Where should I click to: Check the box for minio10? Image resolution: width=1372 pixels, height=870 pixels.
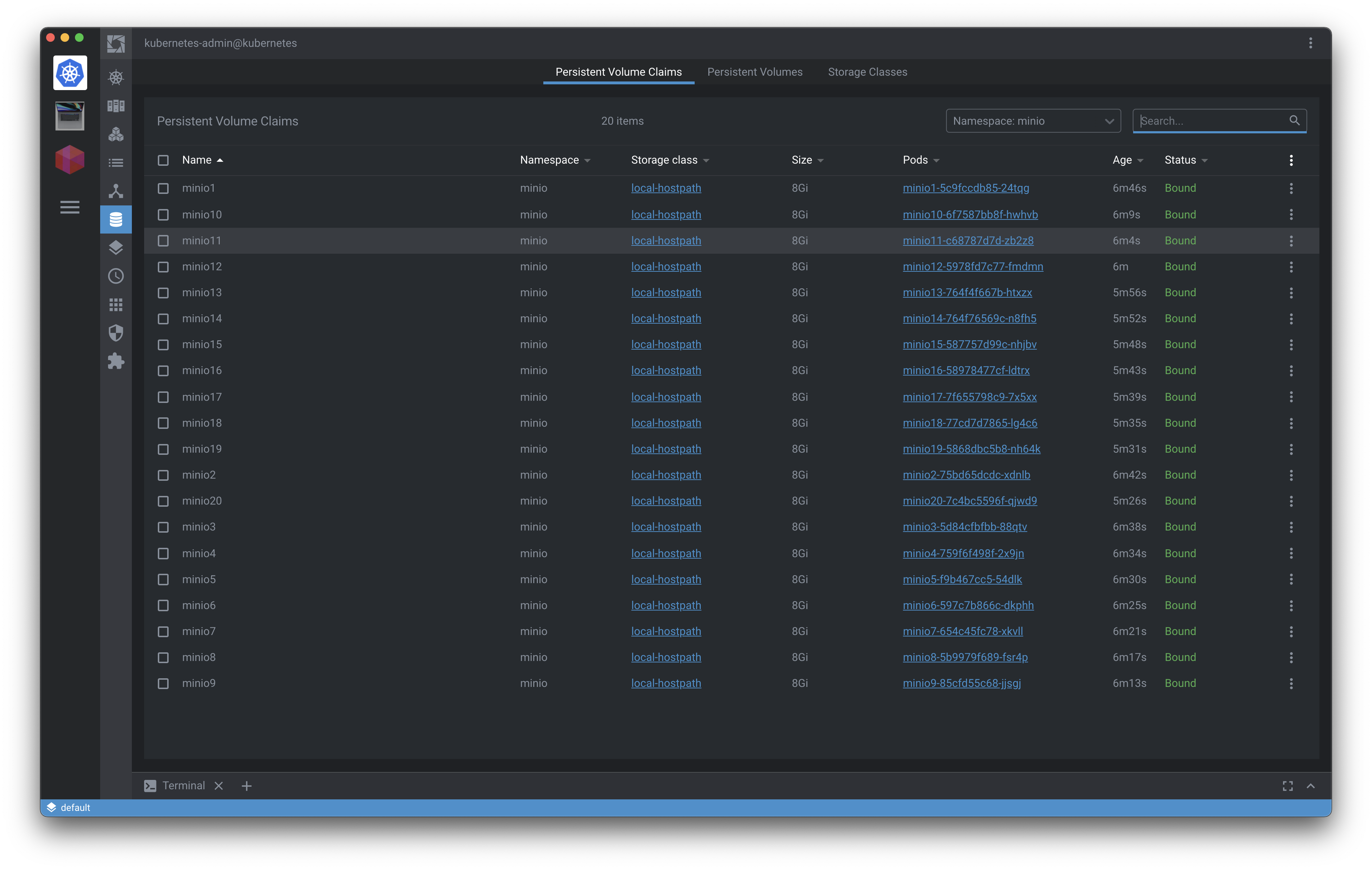click(163, 215)
